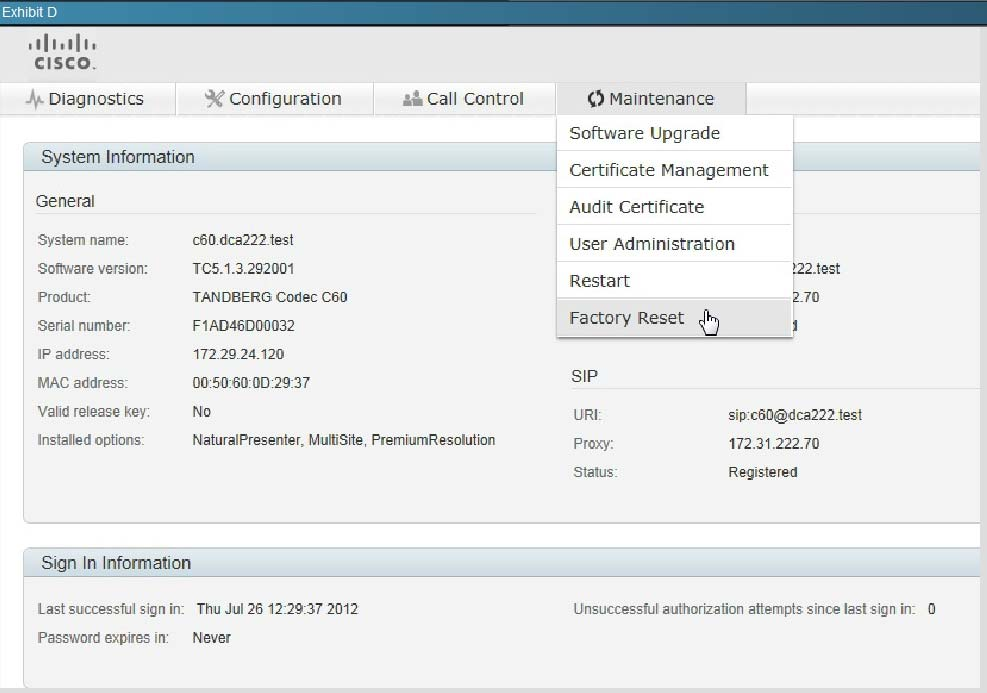Viewport: 987px width, 693px height.
Task: Click the Cisco logo
Action: (63, 52)
